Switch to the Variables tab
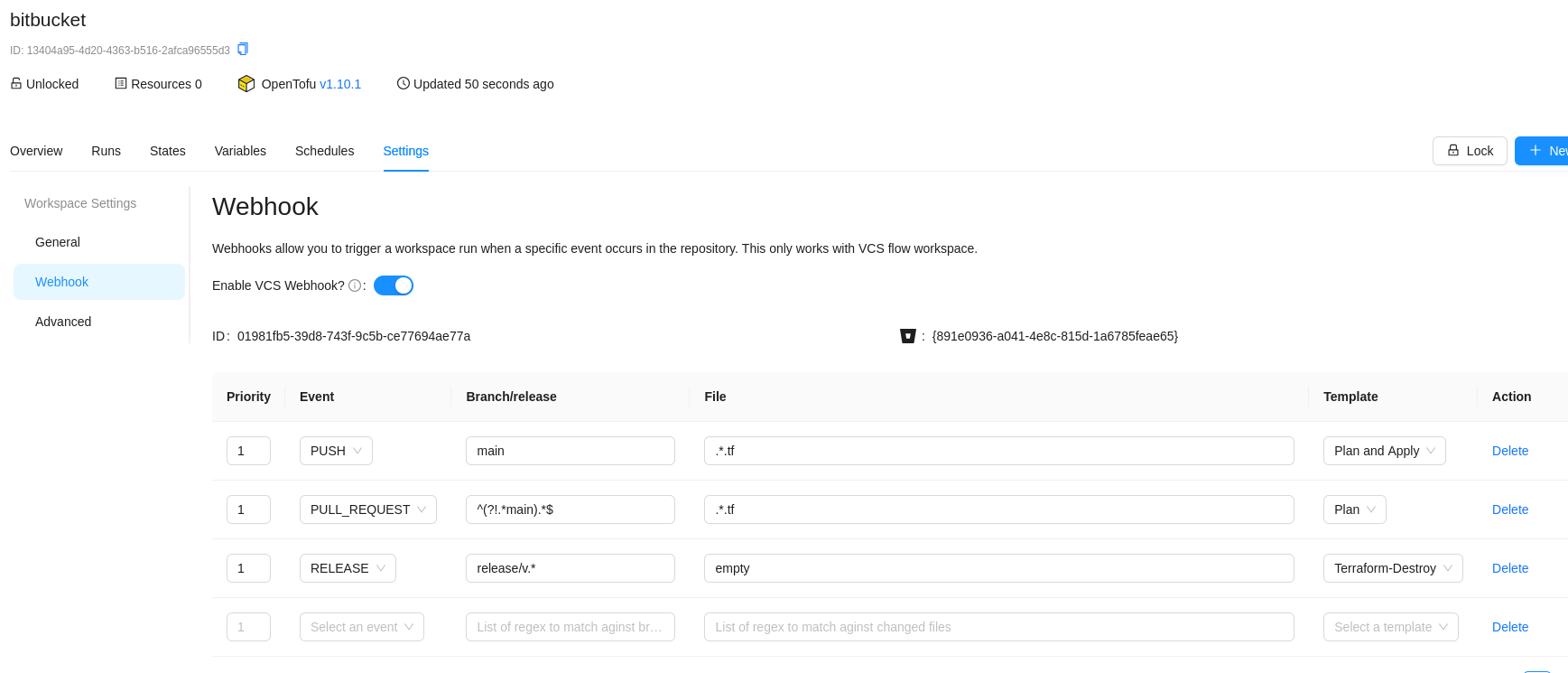The height and width of the screenshot is (673, 1568). click(240, 151)
